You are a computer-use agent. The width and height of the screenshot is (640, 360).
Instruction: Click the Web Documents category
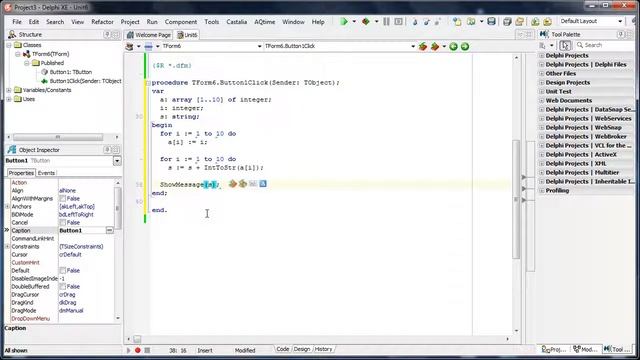569,100
